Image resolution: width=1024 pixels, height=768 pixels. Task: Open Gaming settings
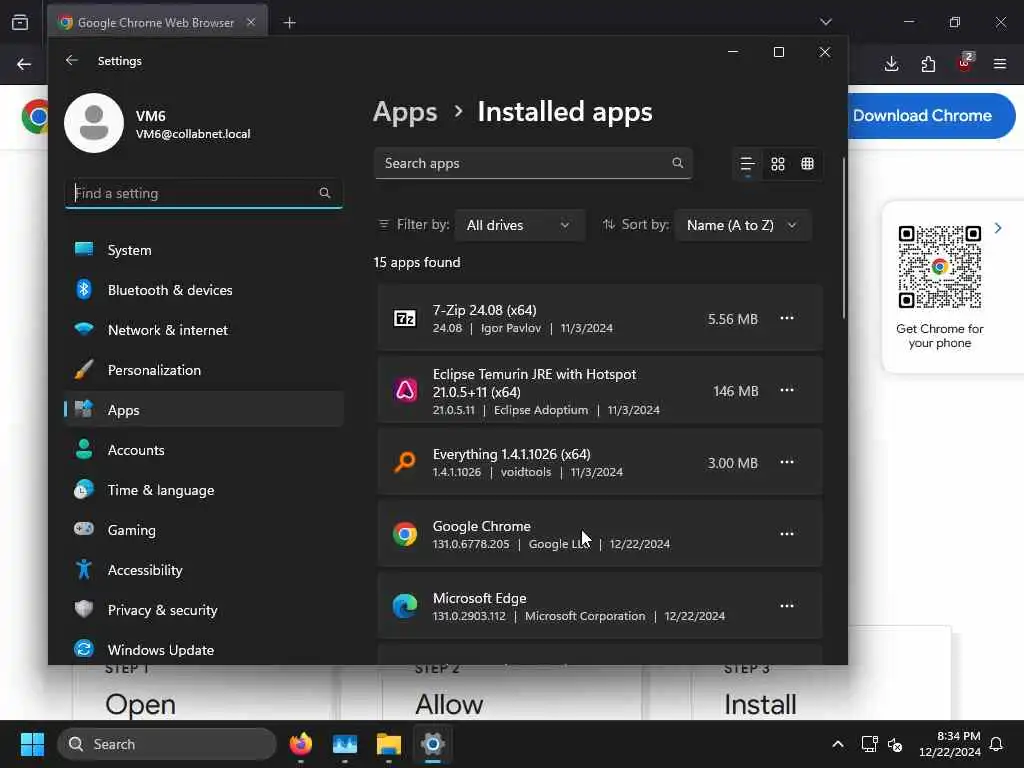204,530
